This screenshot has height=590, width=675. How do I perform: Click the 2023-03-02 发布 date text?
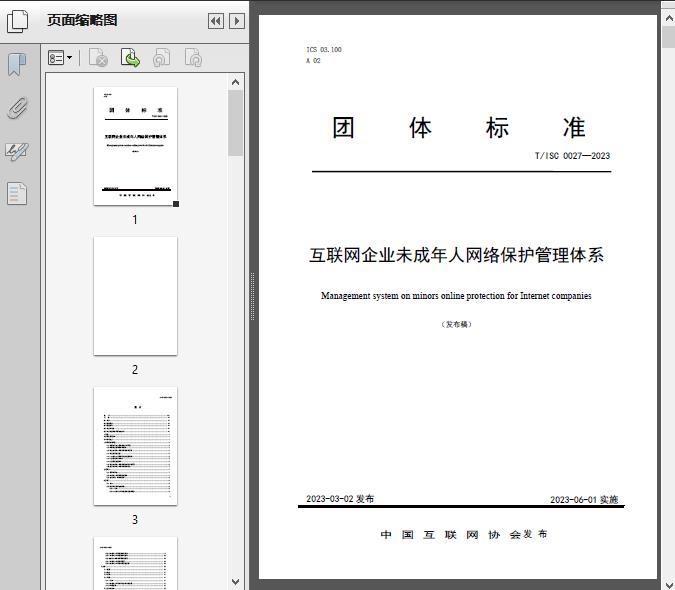(x=340, y=499)
